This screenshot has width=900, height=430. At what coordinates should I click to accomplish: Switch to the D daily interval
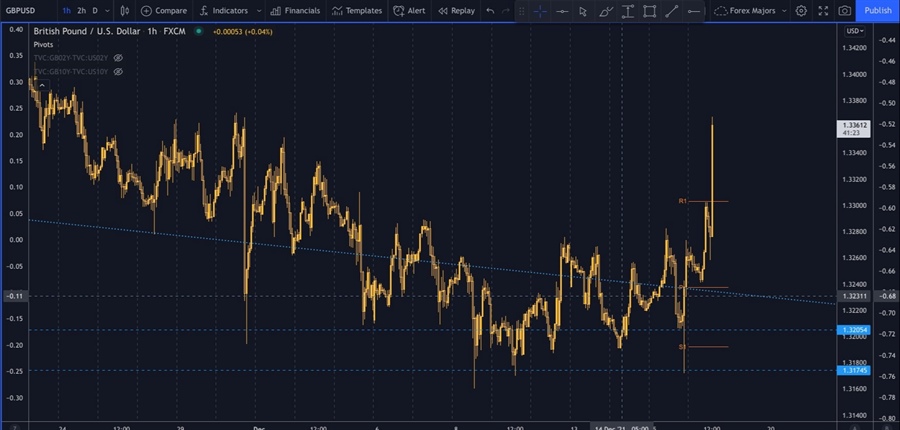[x=95, y=10]
